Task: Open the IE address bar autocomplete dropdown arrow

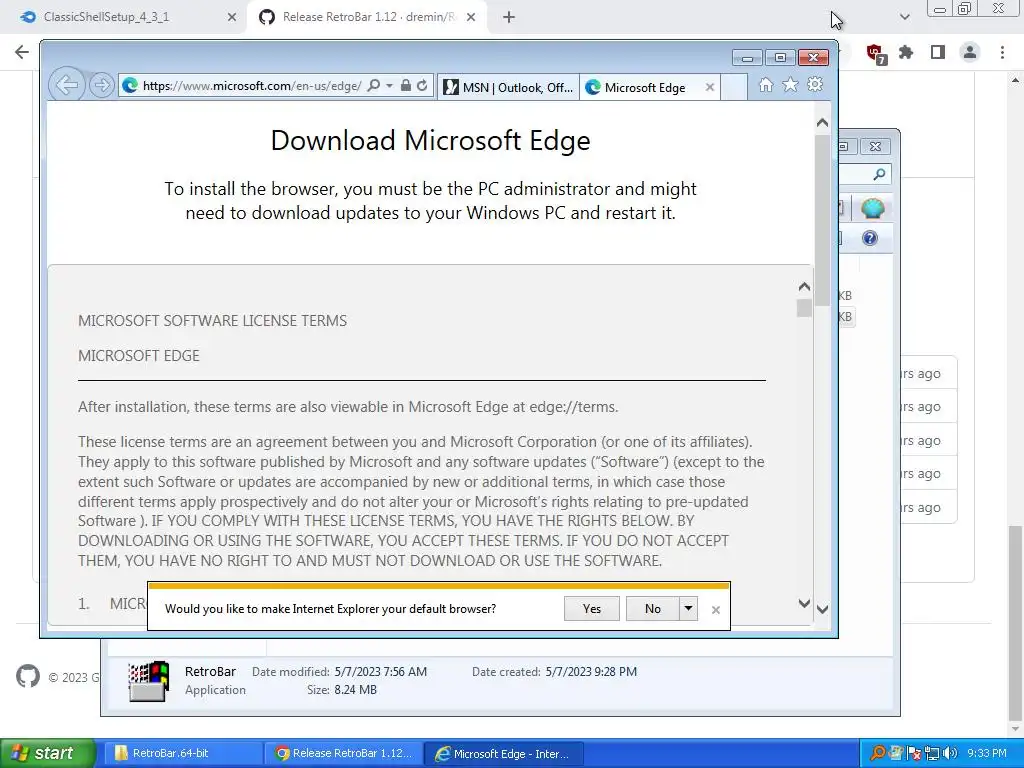Action: pos(389,86)
